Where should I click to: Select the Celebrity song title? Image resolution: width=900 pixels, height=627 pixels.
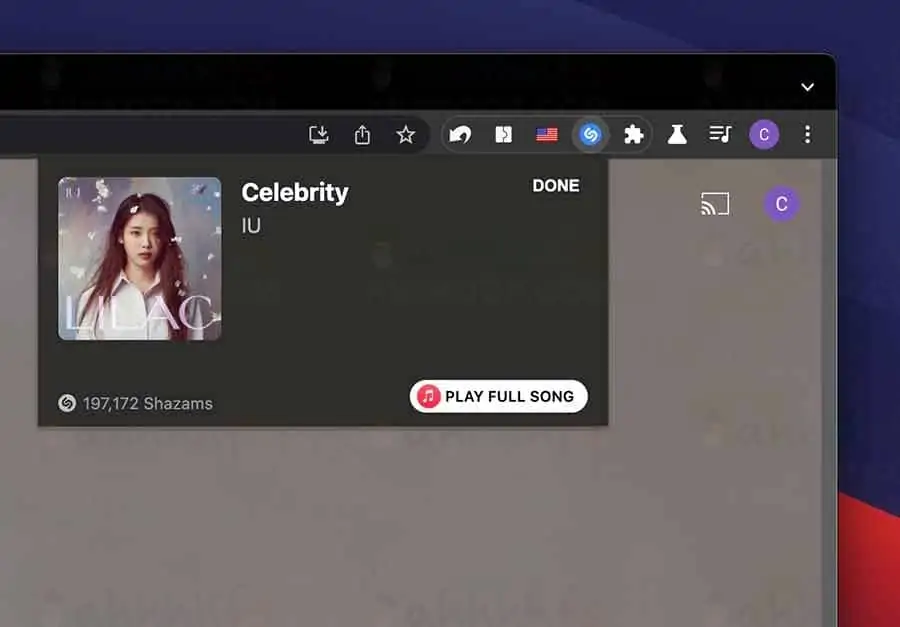coord(294,192)
